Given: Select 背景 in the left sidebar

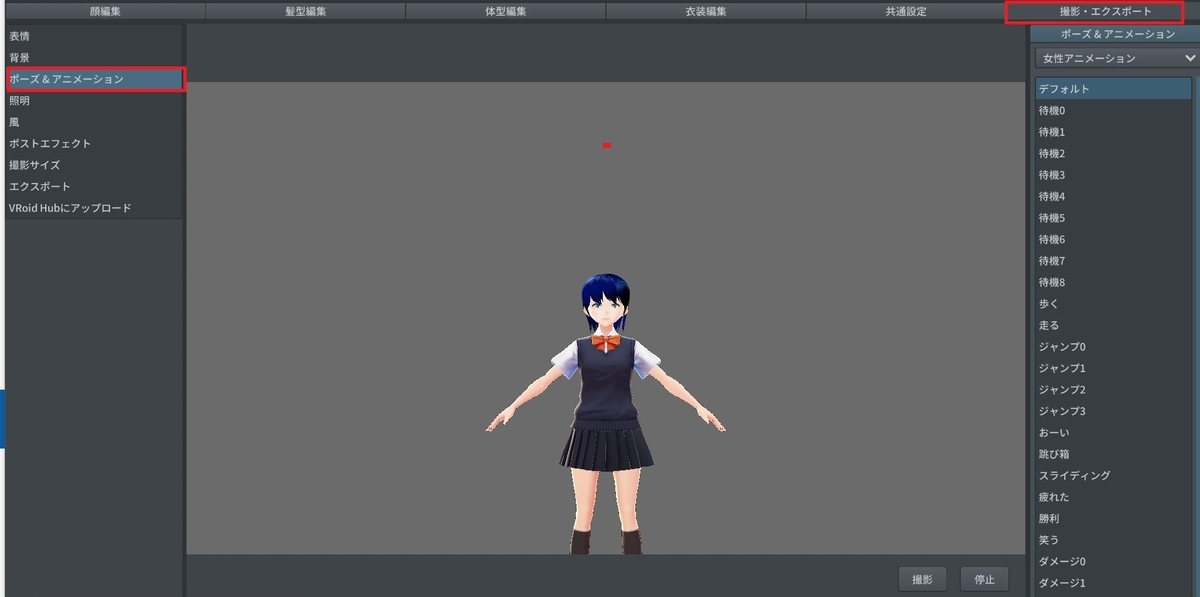Looking at the screenshot, I should pos(95,58).
